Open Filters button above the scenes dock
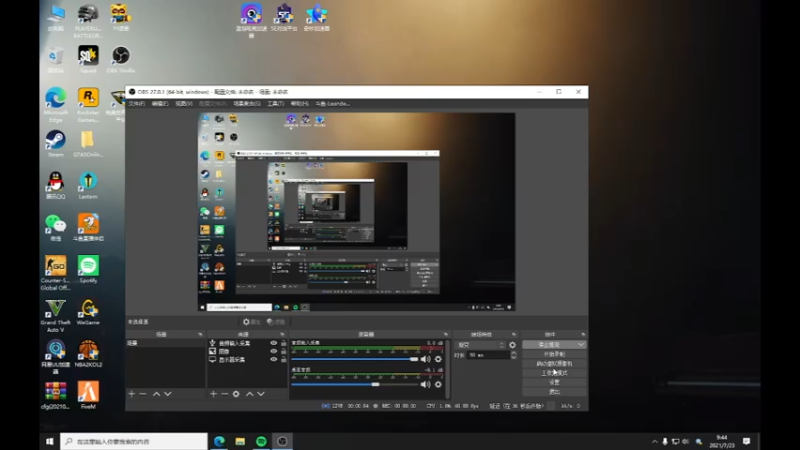Screen dimensions: 800x450 click(276, 322)
